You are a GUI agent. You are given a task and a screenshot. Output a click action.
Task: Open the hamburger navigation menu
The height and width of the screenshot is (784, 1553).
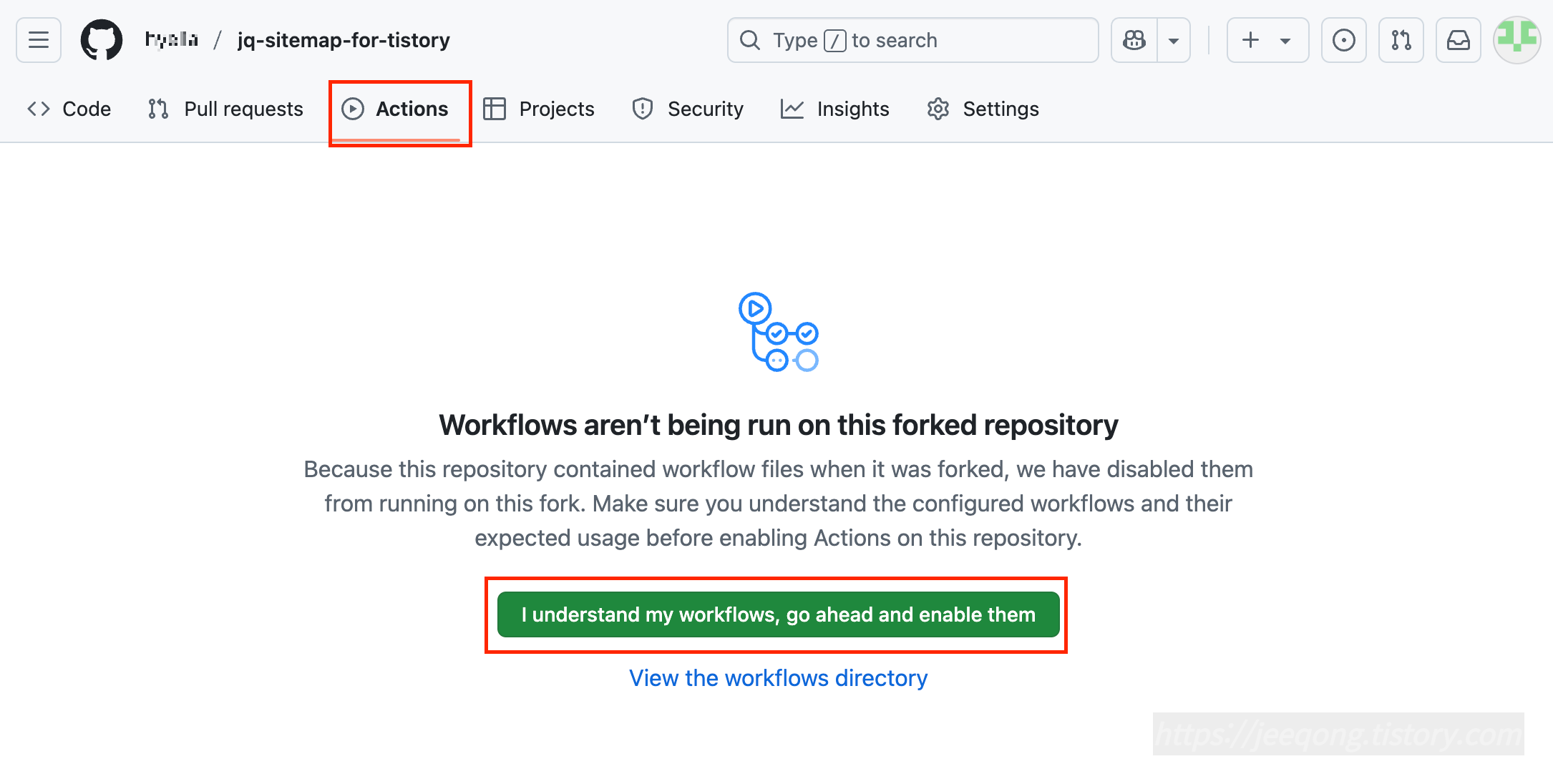[x=39, y=40]
